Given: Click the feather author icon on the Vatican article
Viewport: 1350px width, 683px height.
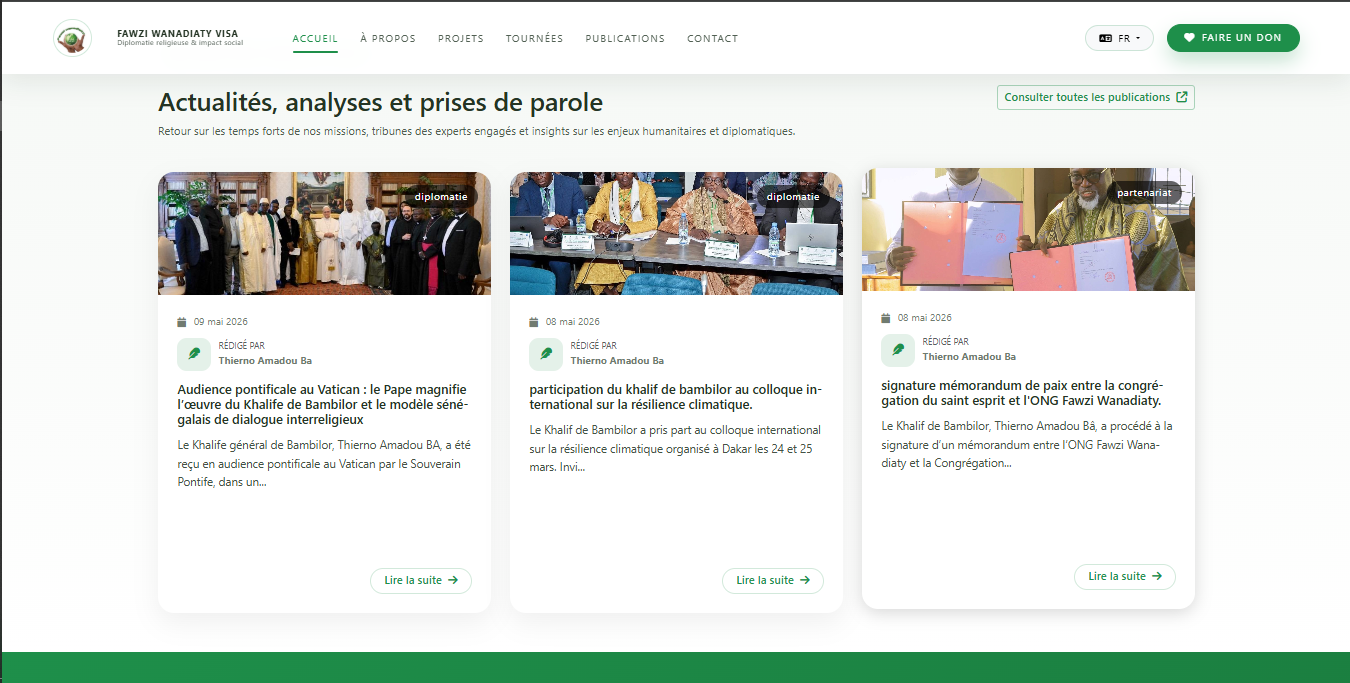Looking at the screenshot, I should click(x=194, y=353).
